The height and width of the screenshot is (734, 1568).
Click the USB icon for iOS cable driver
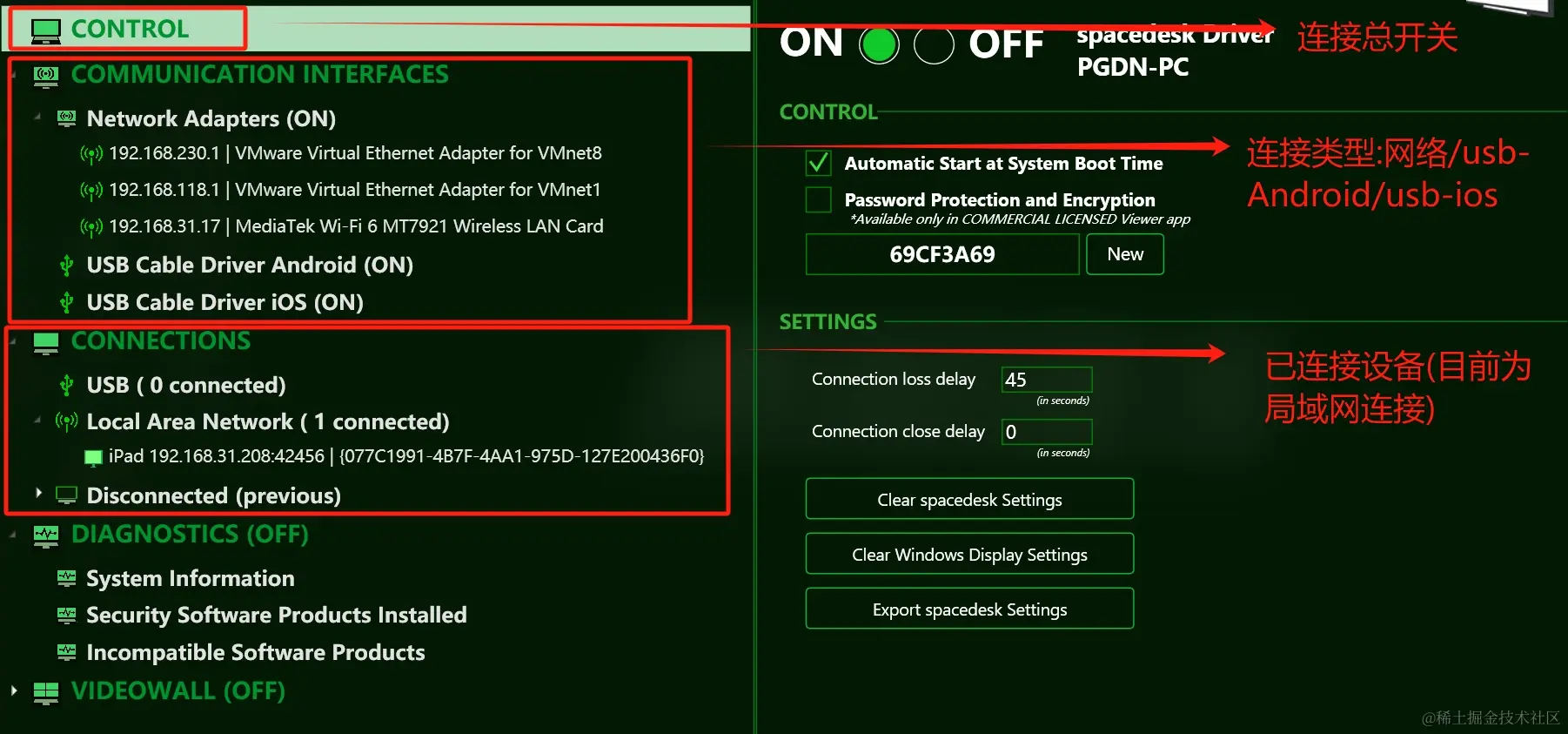pyautogui.click(x=66, y=302)
